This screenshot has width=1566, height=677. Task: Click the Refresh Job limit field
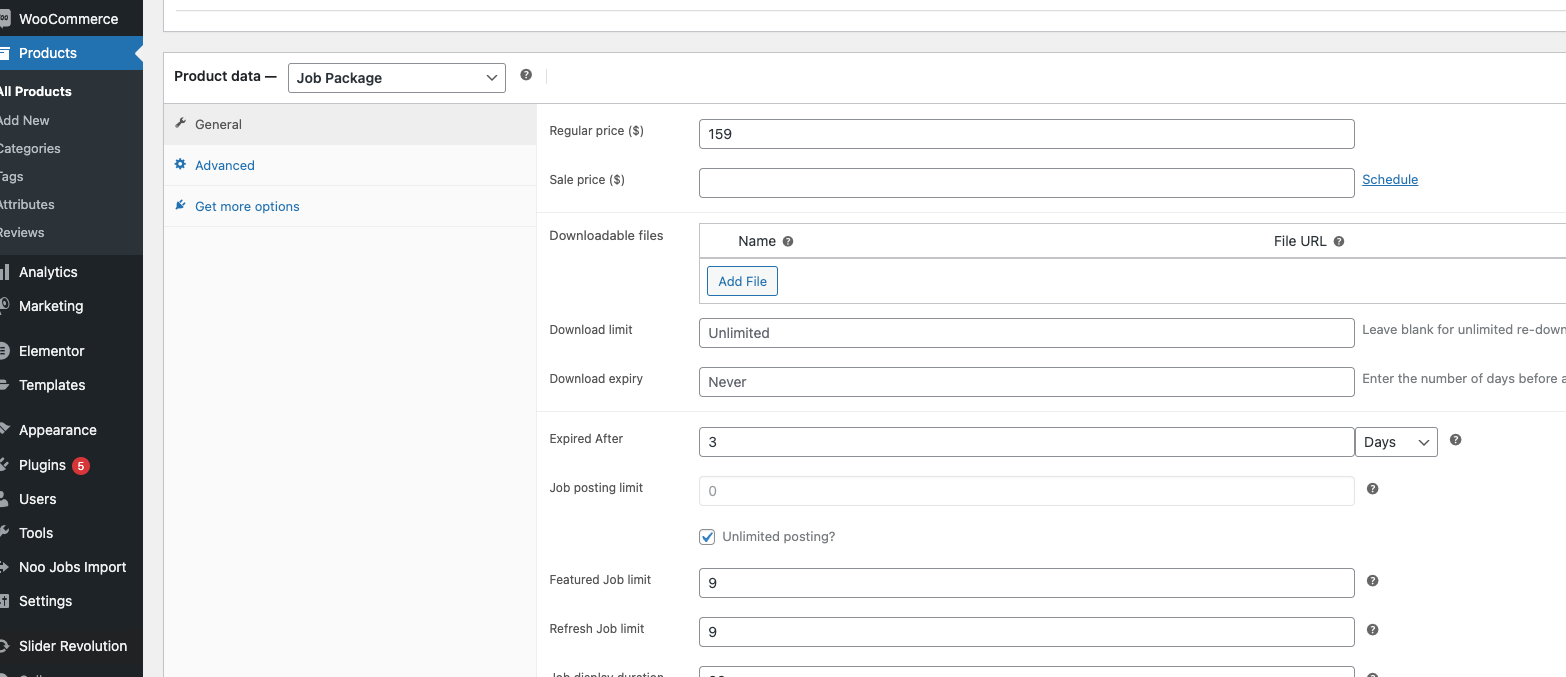[x=1027, y=632]
